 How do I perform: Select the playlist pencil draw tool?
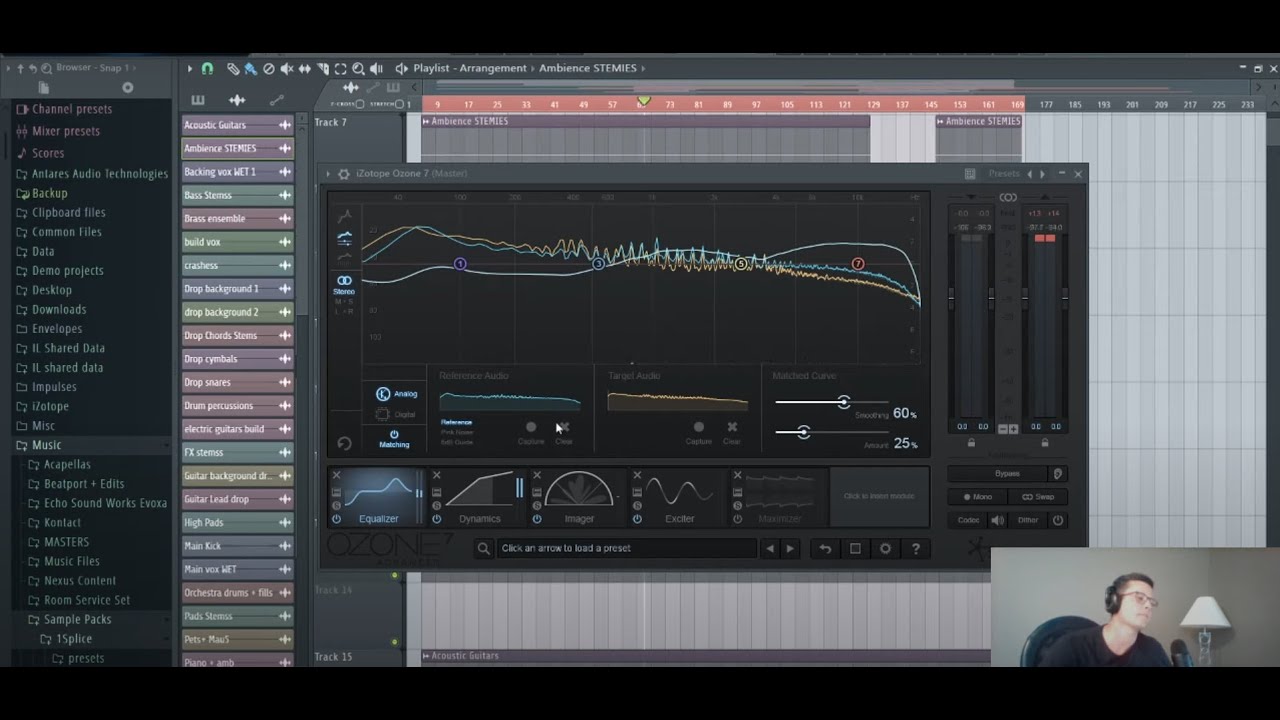coord(233,68)
